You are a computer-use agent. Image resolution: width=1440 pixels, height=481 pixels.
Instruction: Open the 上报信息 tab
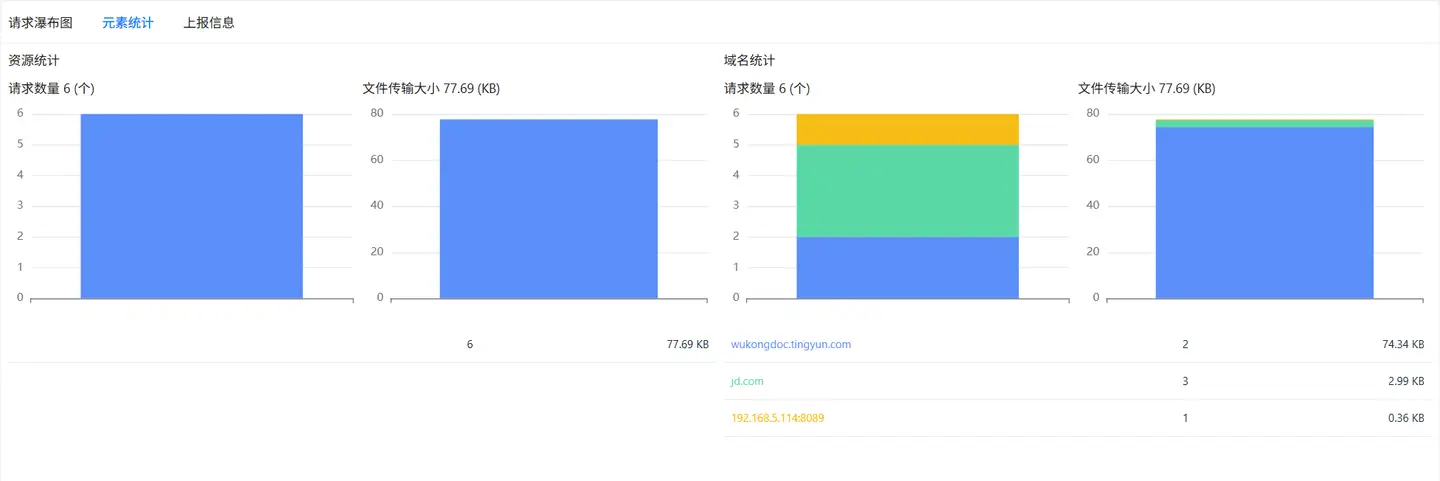point(209,22)
